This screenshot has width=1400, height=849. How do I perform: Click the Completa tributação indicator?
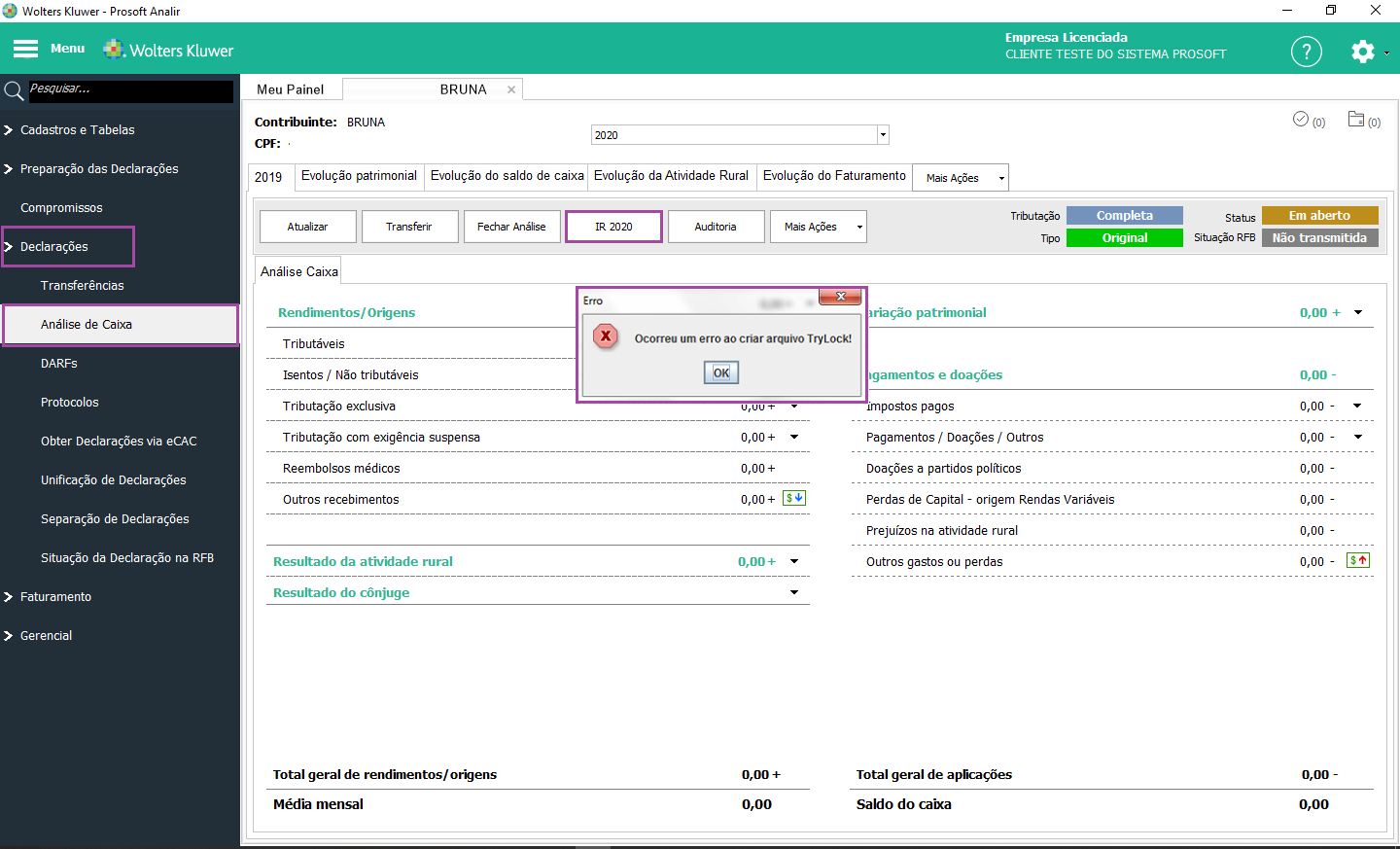tap(1125, 216)
